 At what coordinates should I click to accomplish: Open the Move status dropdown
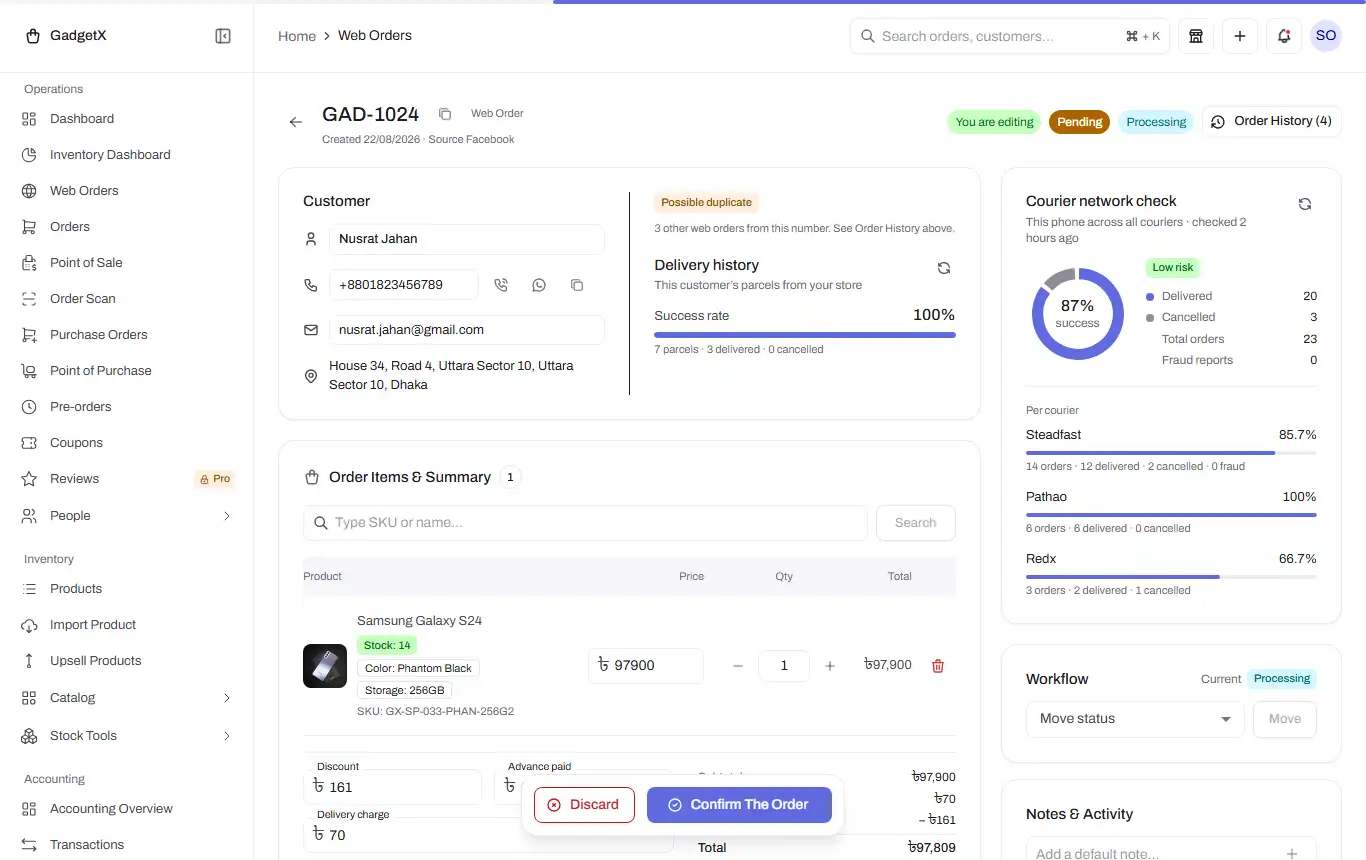(1135, 719)
